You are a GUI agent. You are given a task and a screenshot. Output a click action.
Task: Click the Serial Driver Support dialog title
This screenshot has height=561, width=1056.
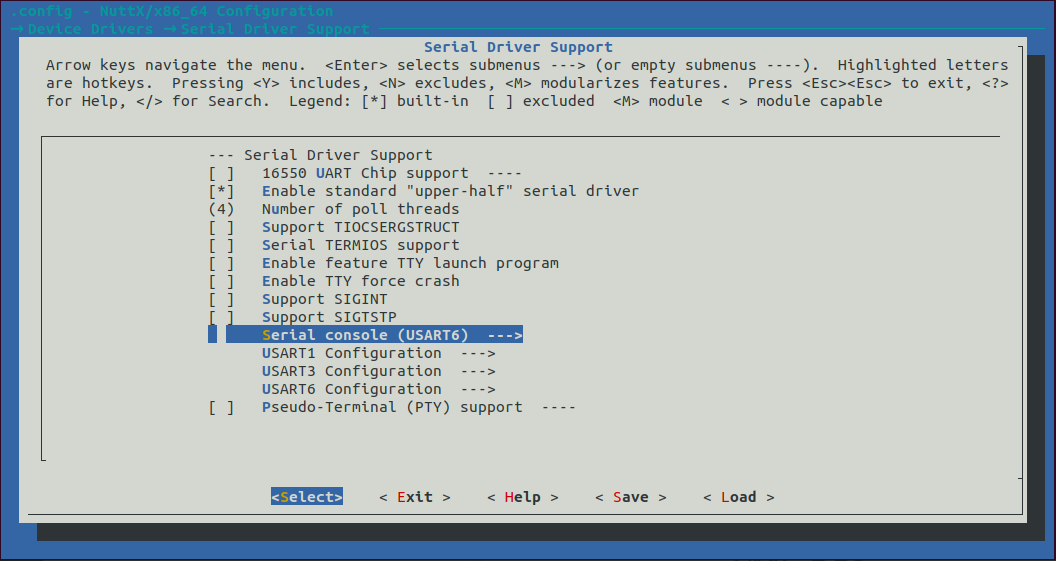519,47
